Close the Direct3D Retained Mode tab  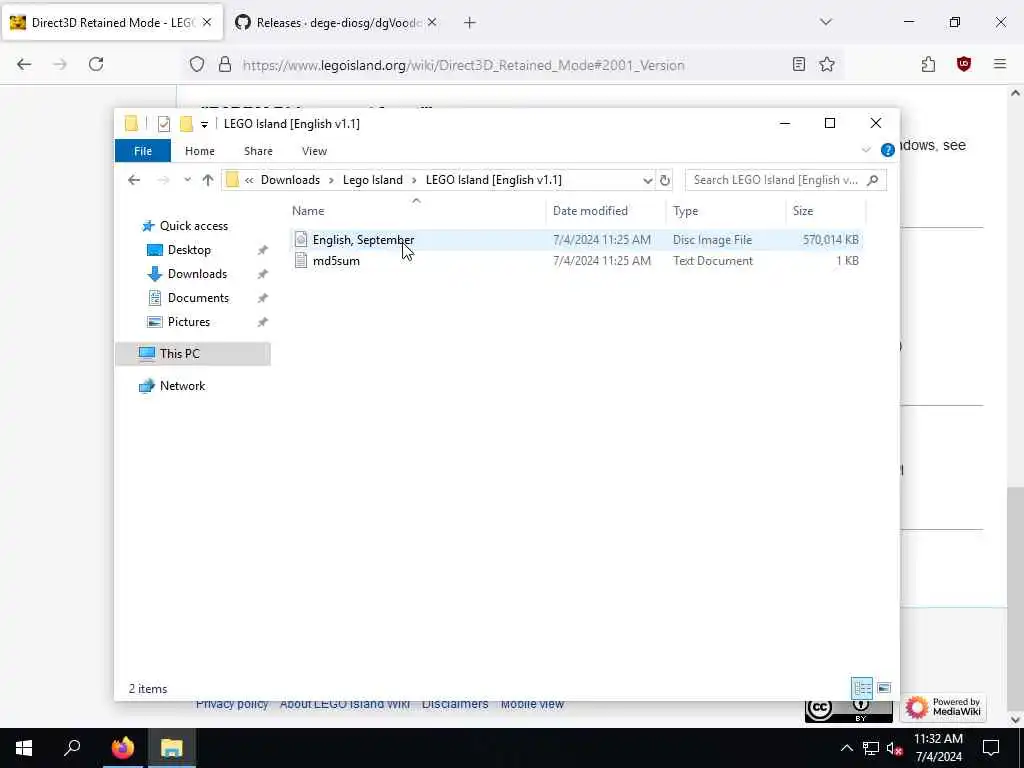(x=207, y=22)
